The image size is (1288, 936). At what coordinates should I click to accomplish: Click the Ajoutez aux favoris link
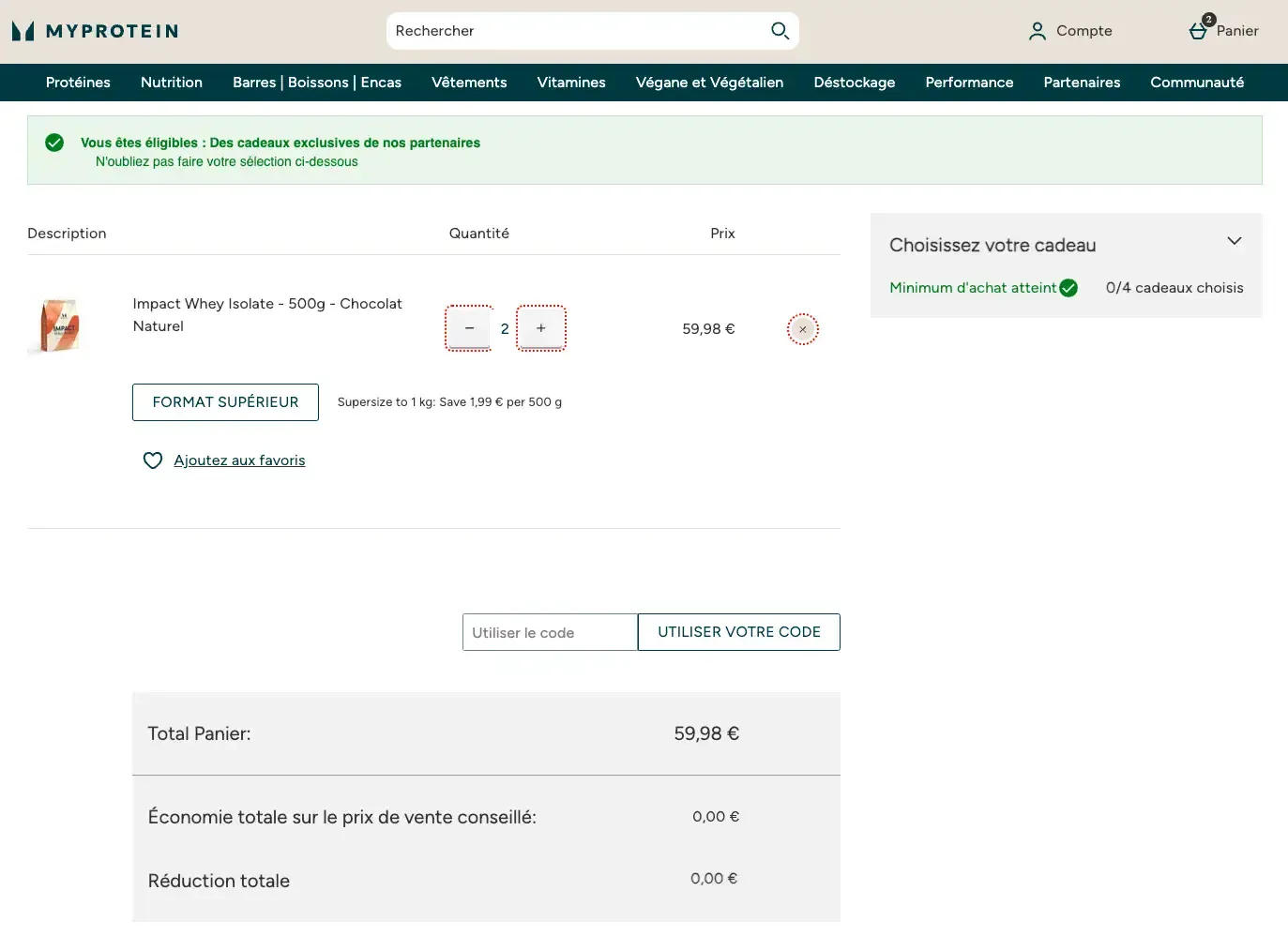pyautogui.click(x=239, y=460)
